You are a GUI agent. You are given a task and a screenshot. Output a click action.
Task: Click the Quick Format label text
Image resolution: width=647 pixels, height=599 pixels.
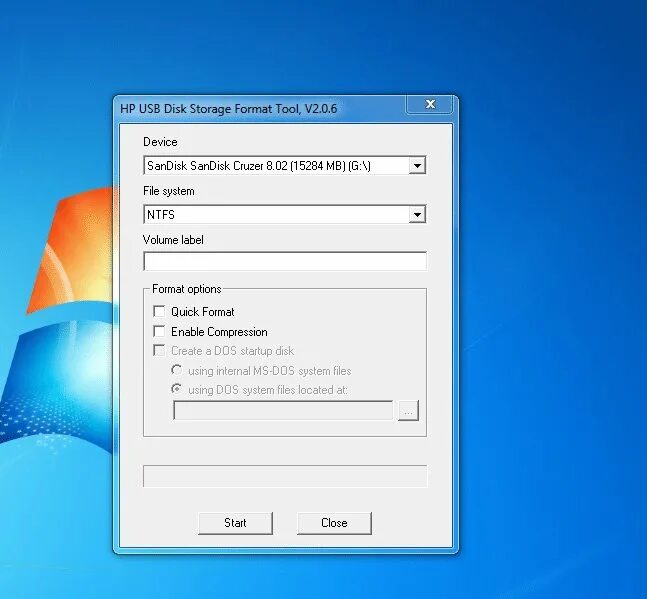tap(203, 311)
